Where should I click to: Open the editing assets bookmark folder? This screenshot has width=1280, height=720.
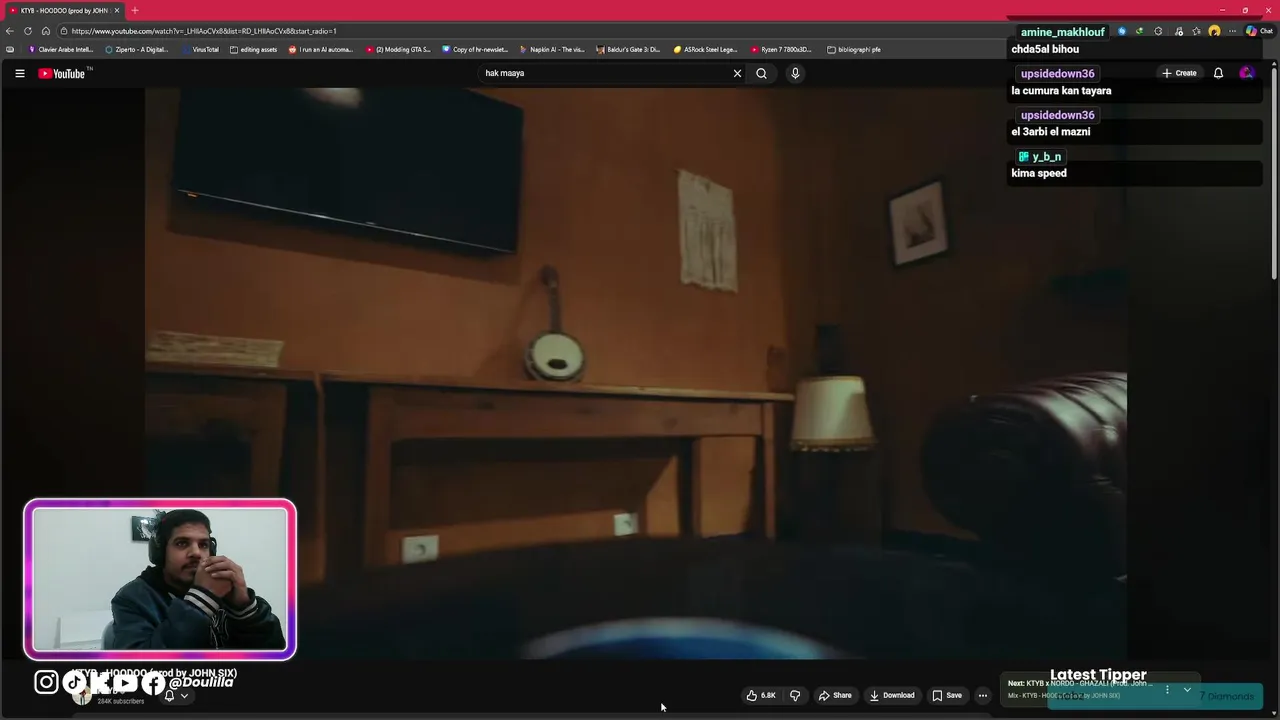coord(253,49)
